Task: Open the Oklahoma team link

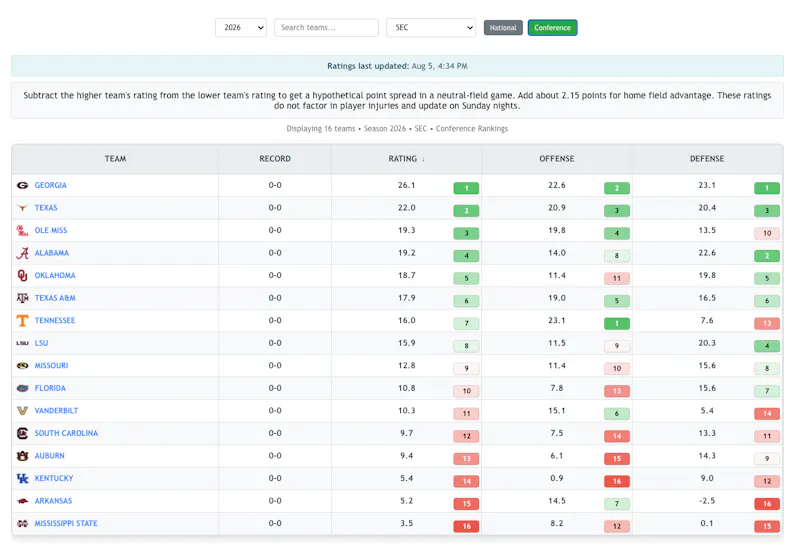Action: click(55, 276)
